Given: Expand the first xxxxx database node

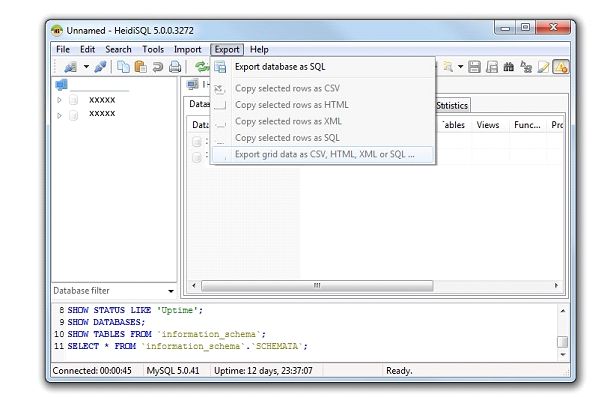Looking at the screenshot, I should (59, 100).
